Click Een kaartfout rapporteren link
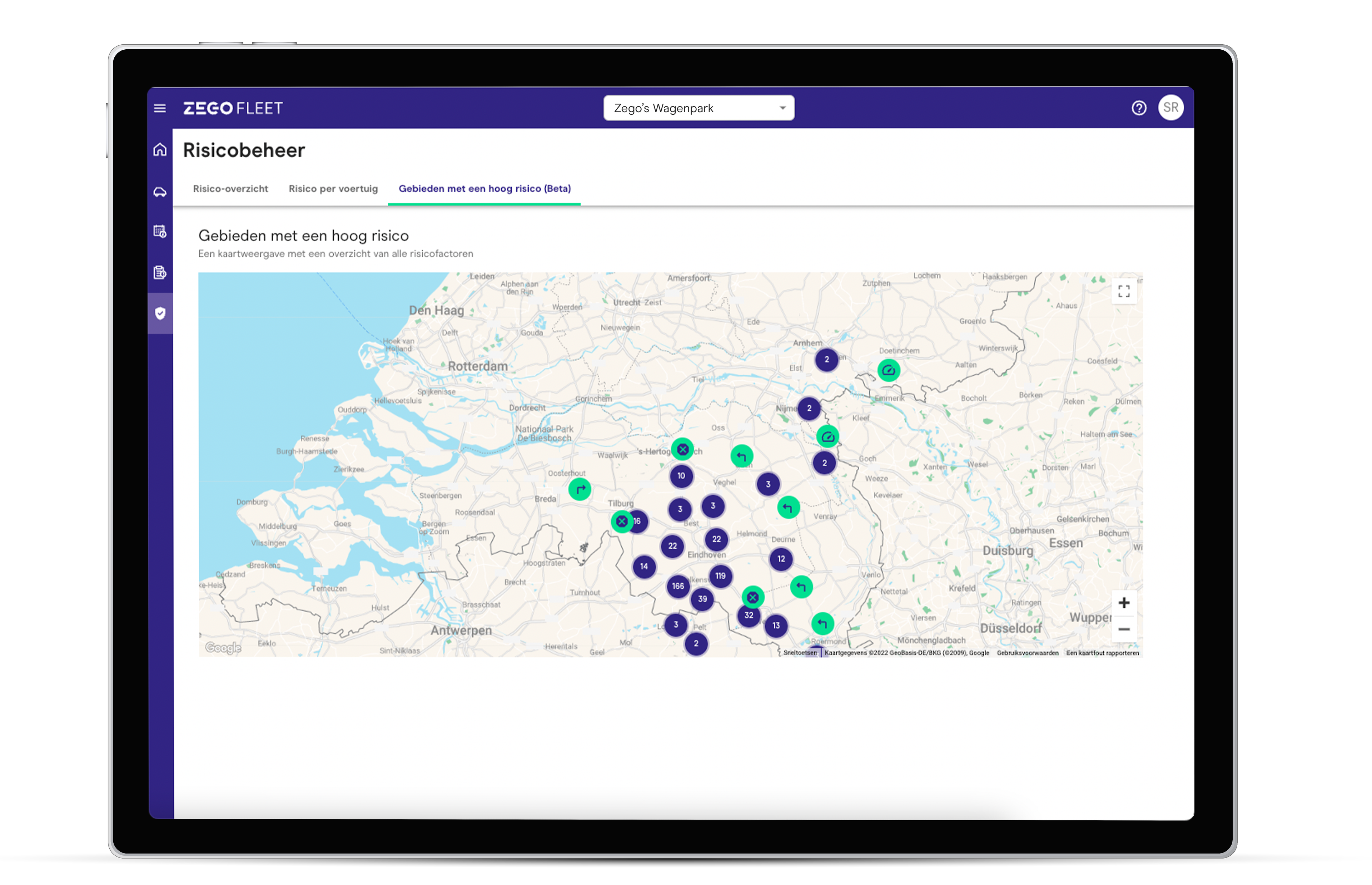 [x=1102, y=653]
